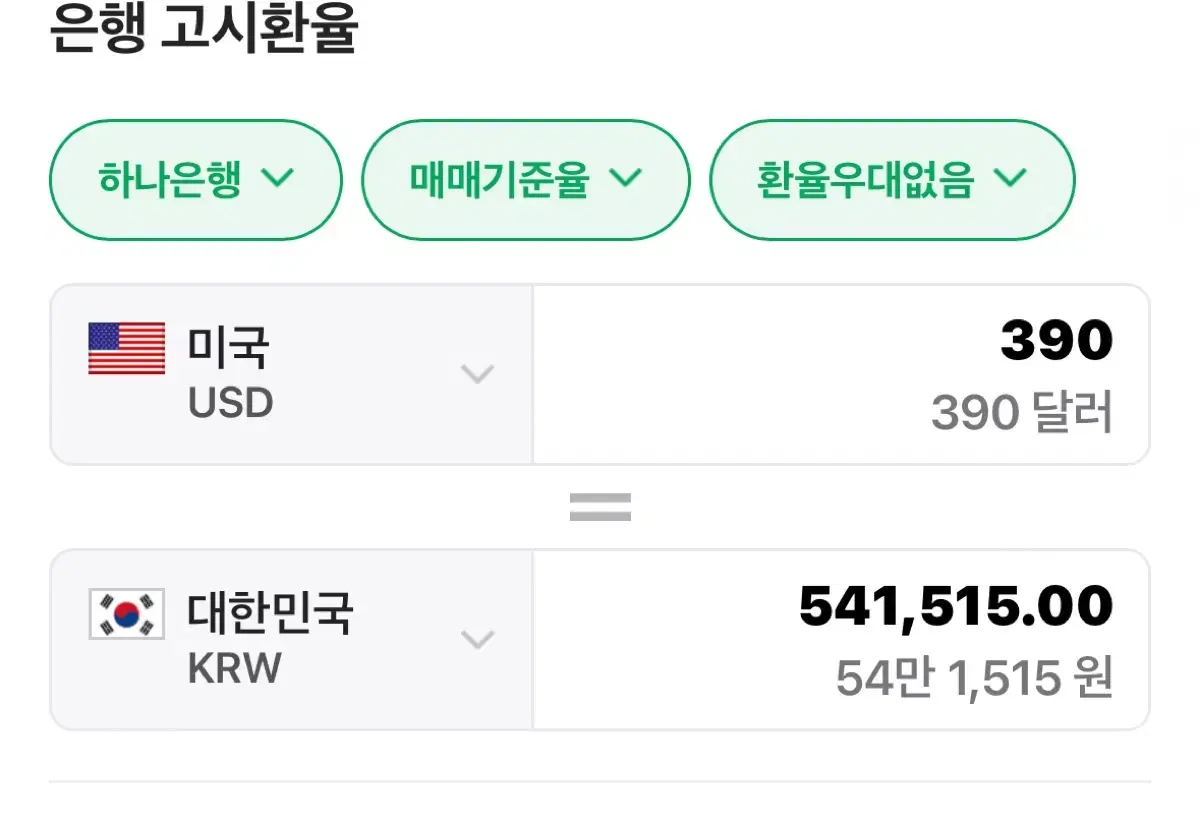Tap the chevron arrow beside 매매기준율

(x=625, y=179)
